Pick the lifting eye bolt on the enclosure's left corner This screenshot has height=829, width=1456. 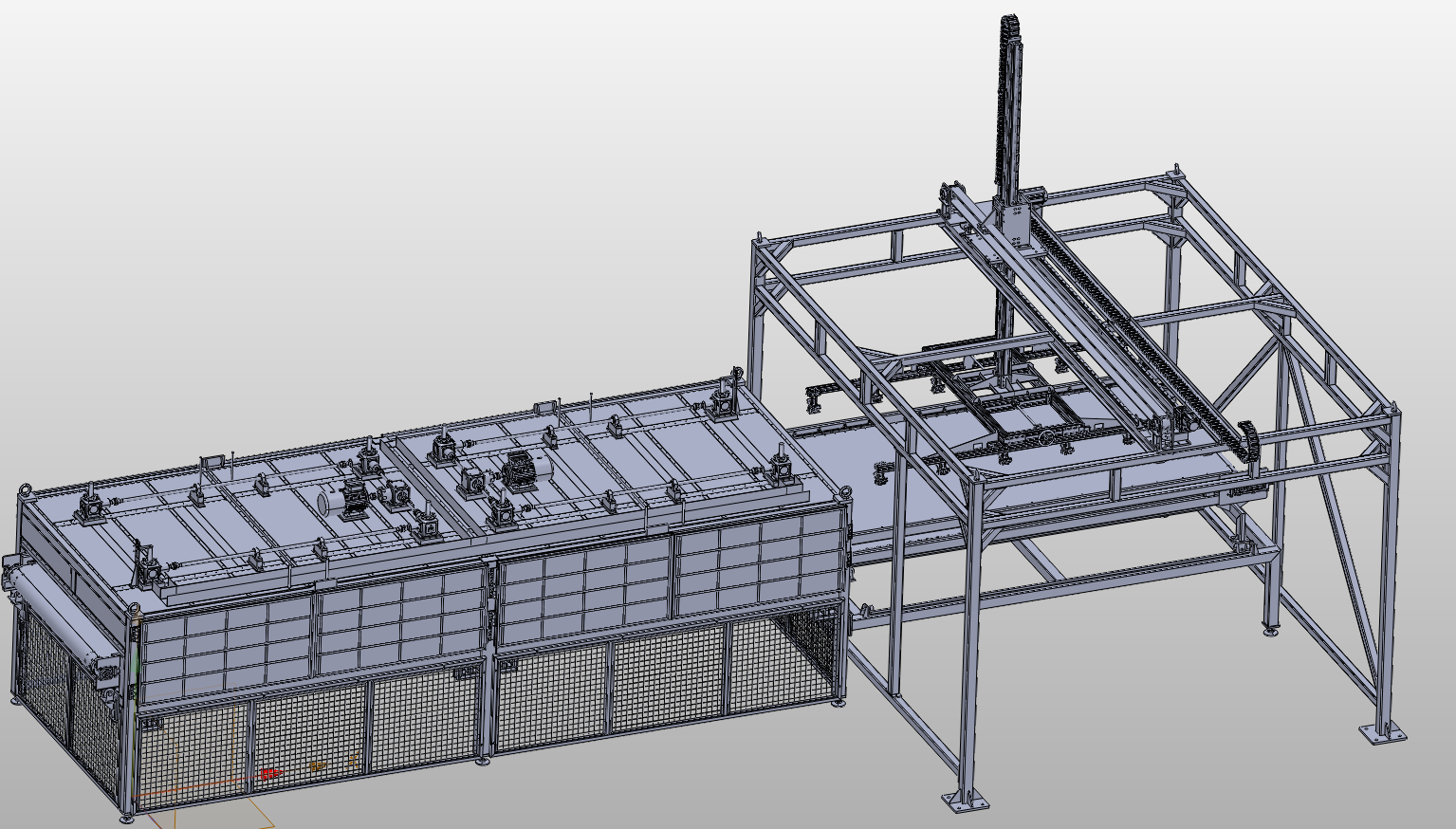tap(24, 489)
